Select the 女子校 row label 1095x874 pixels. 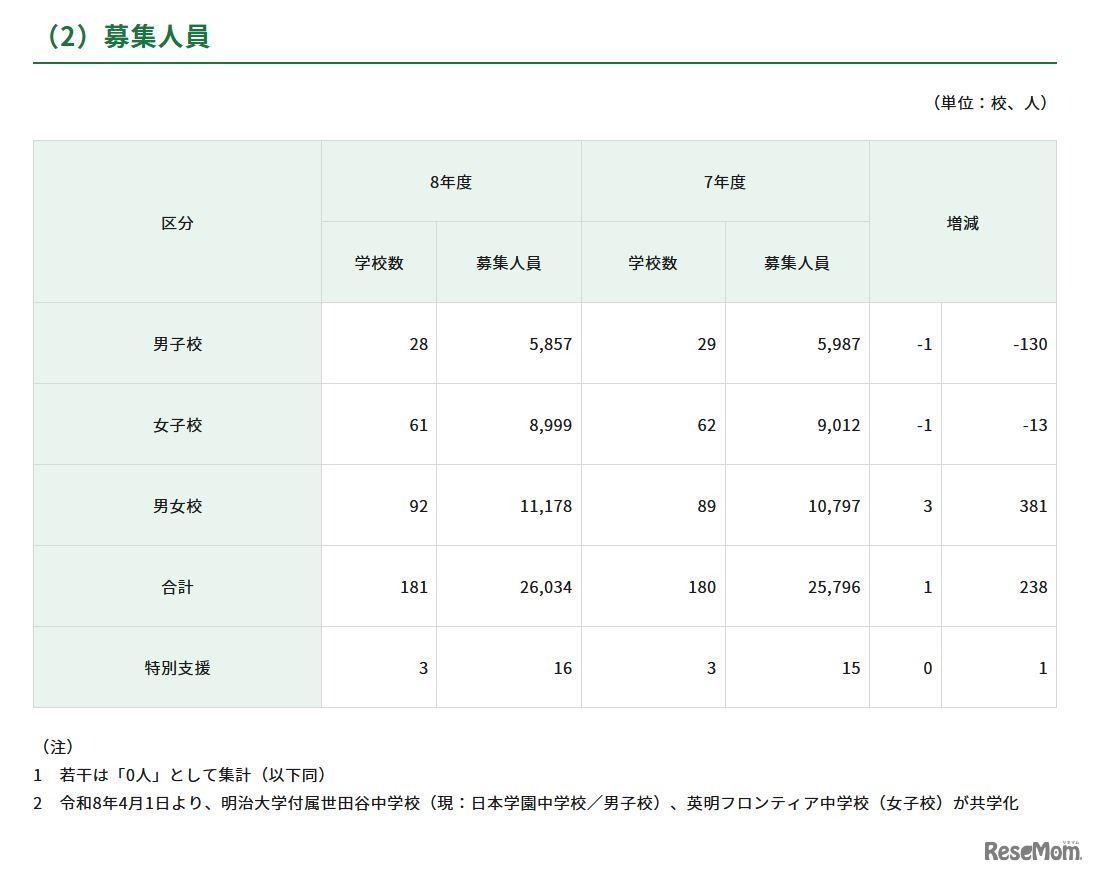[177, 423]
